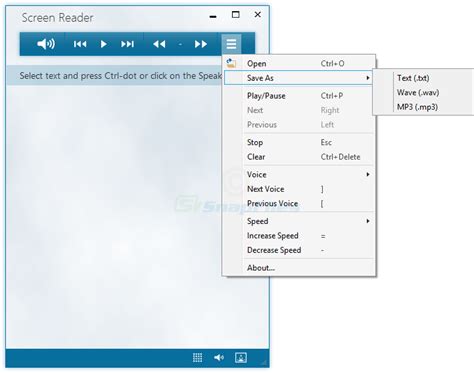474x373 pixels.
Task: Maximize the Screen Reader window
Action: [236, 15]
